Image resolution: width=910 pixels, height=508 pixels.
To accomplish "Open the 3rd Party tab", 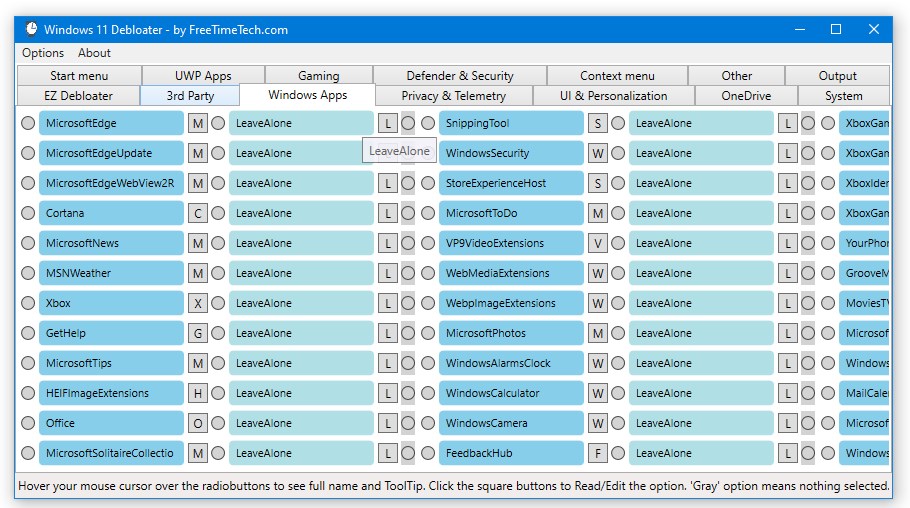I will tap(190, 95).
